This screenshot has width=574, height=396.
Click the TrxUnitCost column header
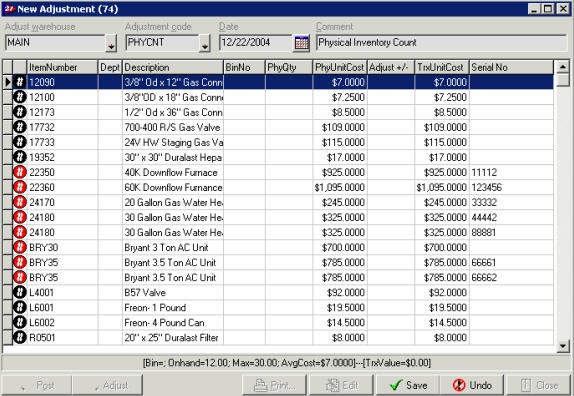click(442, 67)
